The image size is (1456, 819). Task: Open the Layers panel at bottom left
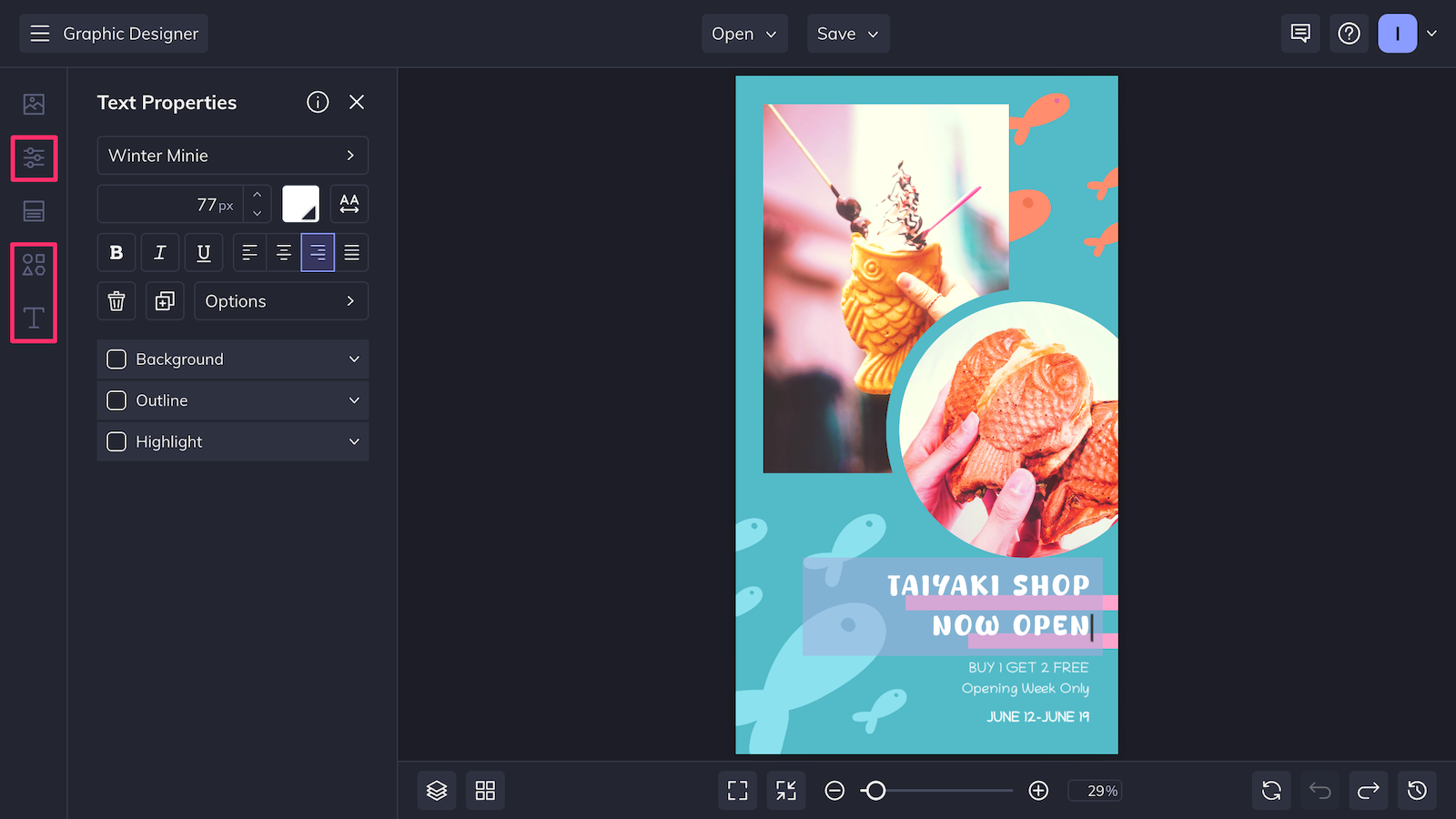click(437, 790)
